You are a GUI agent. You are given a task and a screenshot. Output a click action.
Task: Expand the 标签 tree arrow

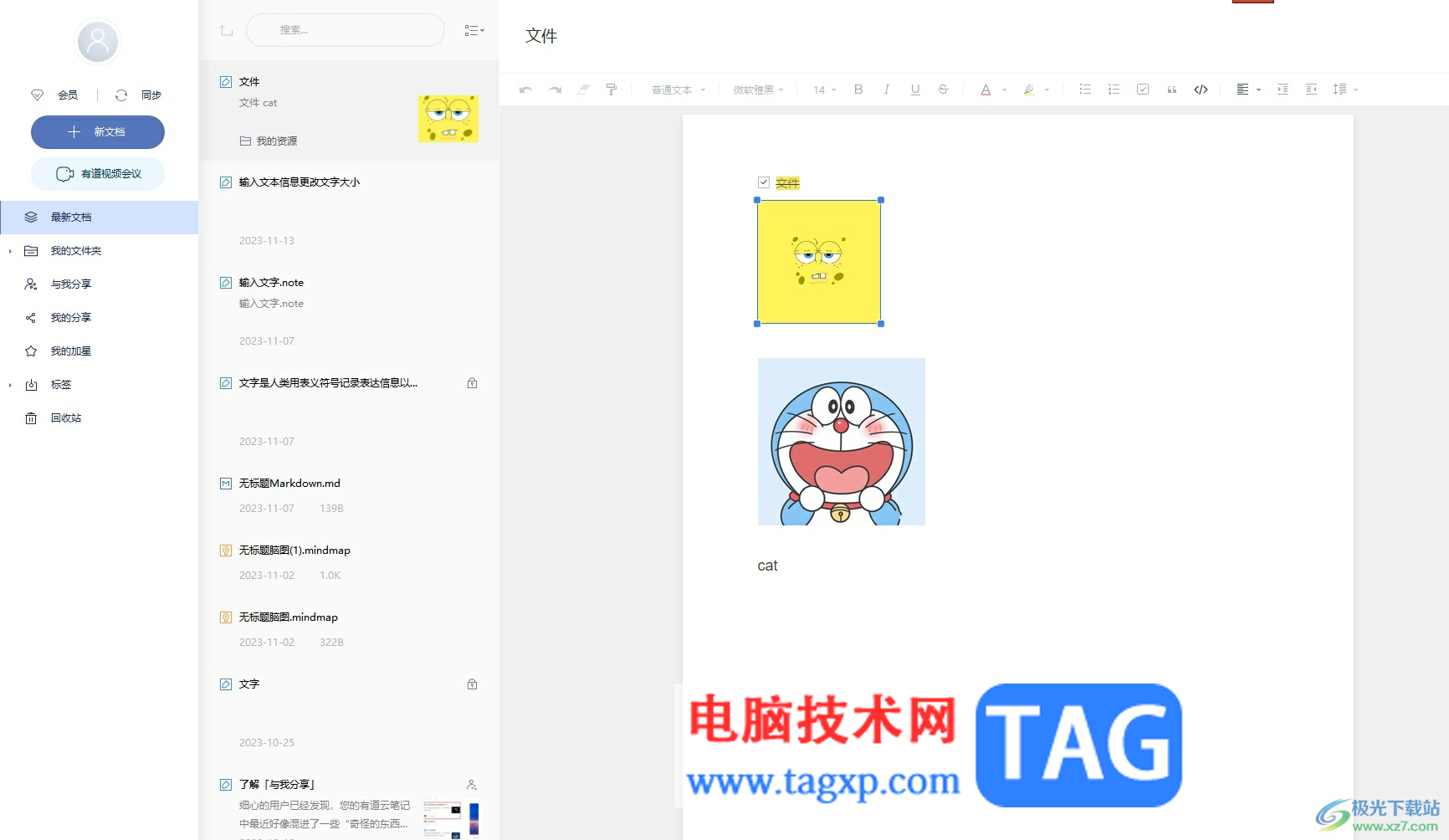click(10, 385)
